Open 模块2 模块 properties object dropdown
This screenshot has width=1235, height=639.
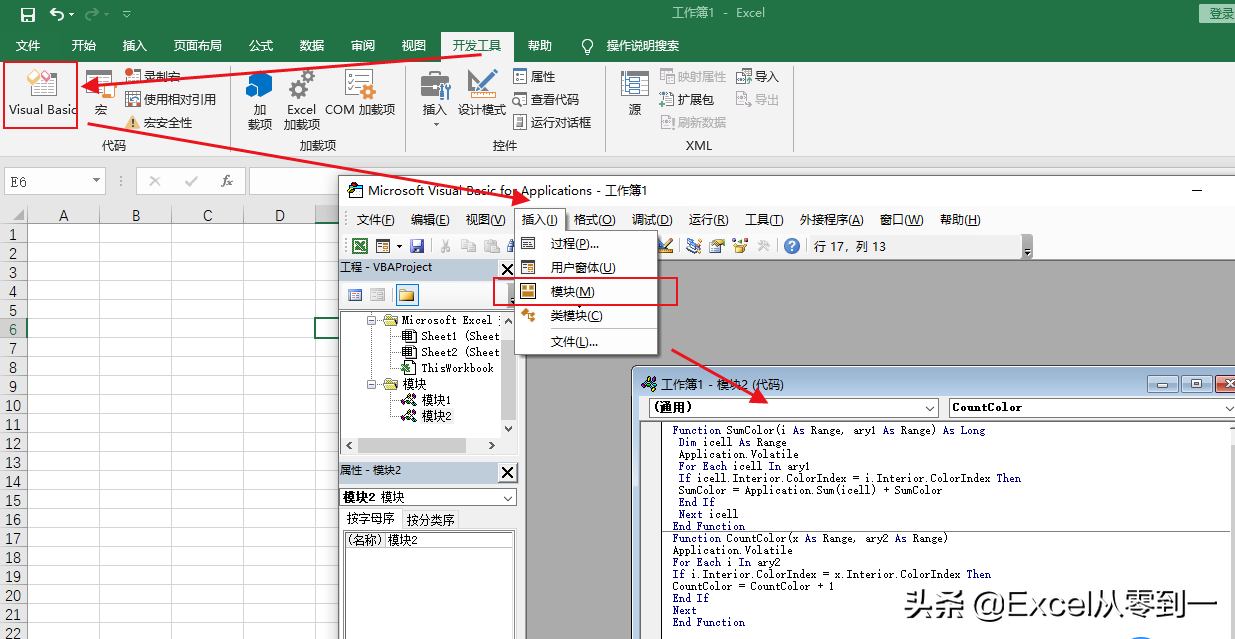click(508, 497)
